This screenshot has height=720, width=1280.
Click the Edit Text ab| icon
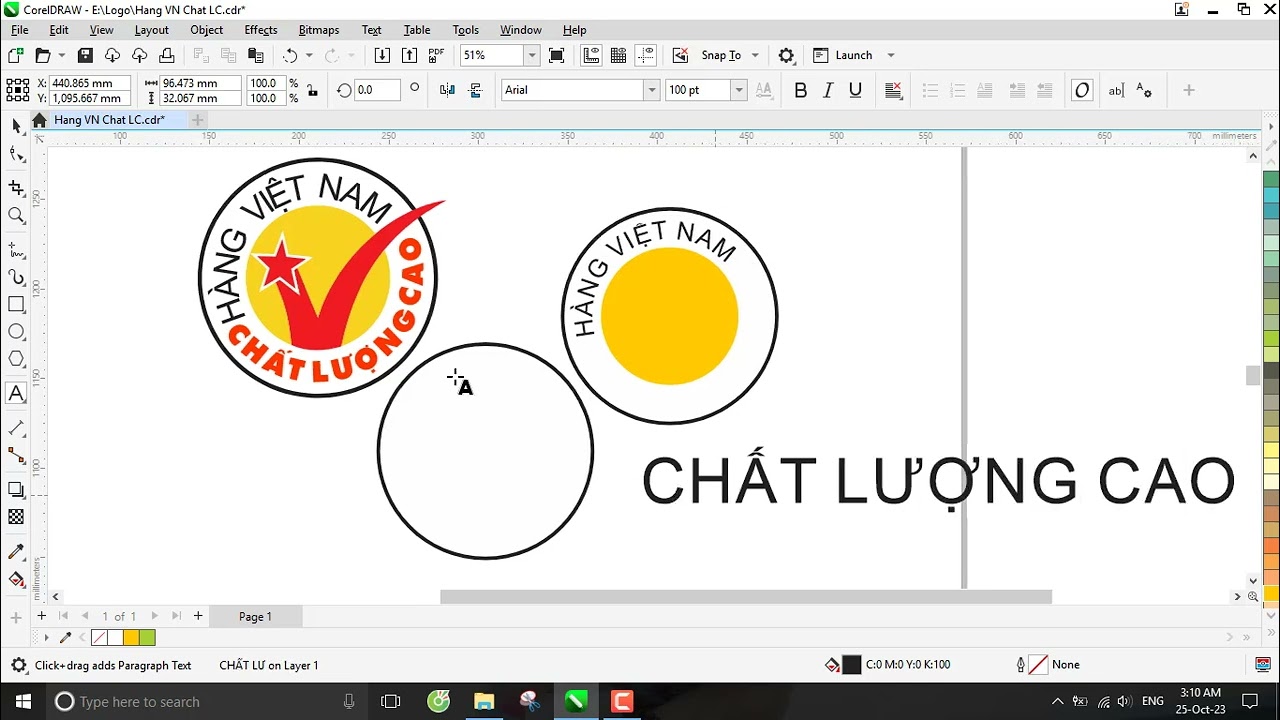coord(1116,90)
